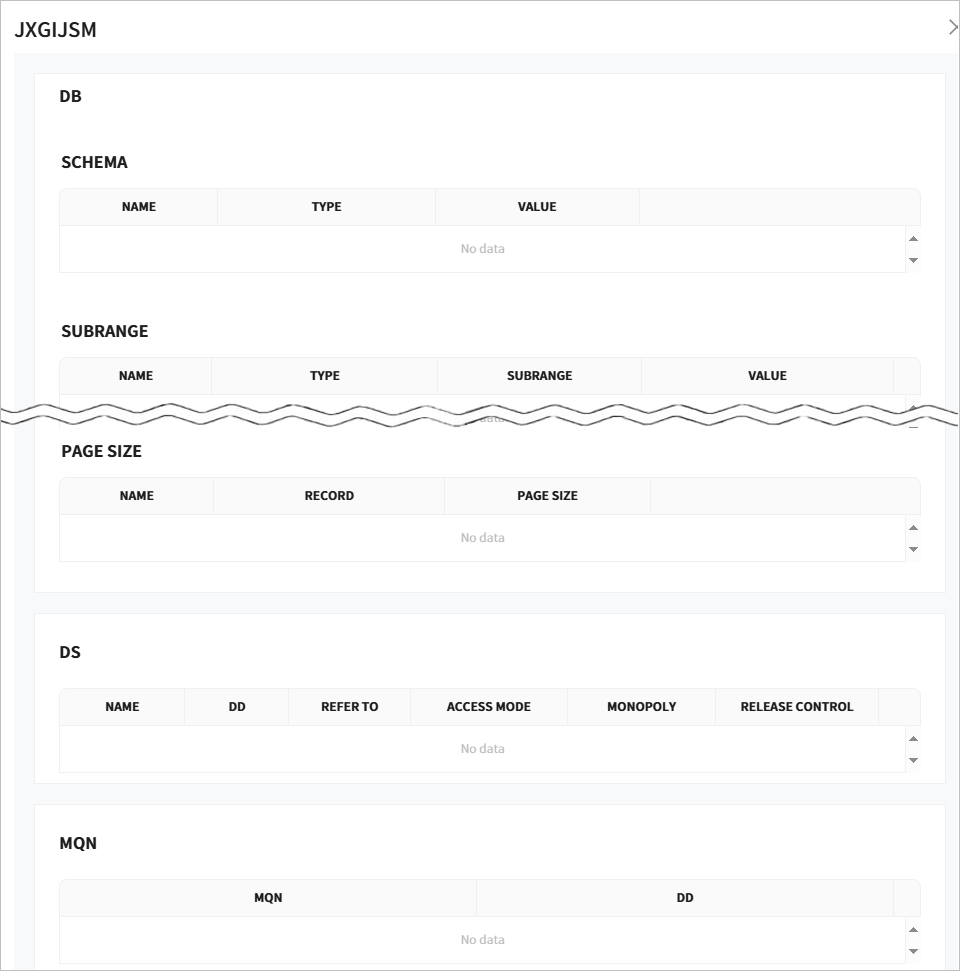Click PAGE SIZE table's scroll-down arrow
Image resolution: width=960 pixels, height=971 pixels.
(x=913, y=549)
